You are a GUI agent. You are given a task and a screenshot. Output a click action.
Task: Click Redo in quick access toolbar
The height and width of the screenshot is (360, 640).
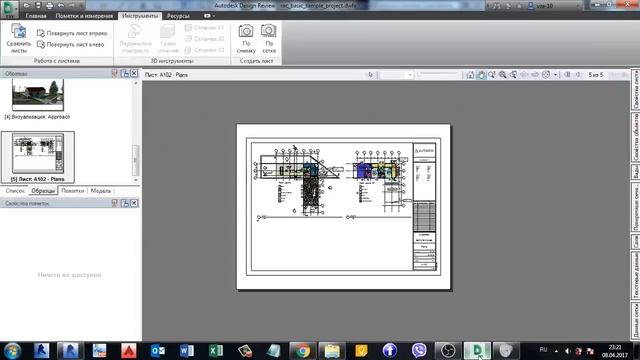tap(72, 5)
